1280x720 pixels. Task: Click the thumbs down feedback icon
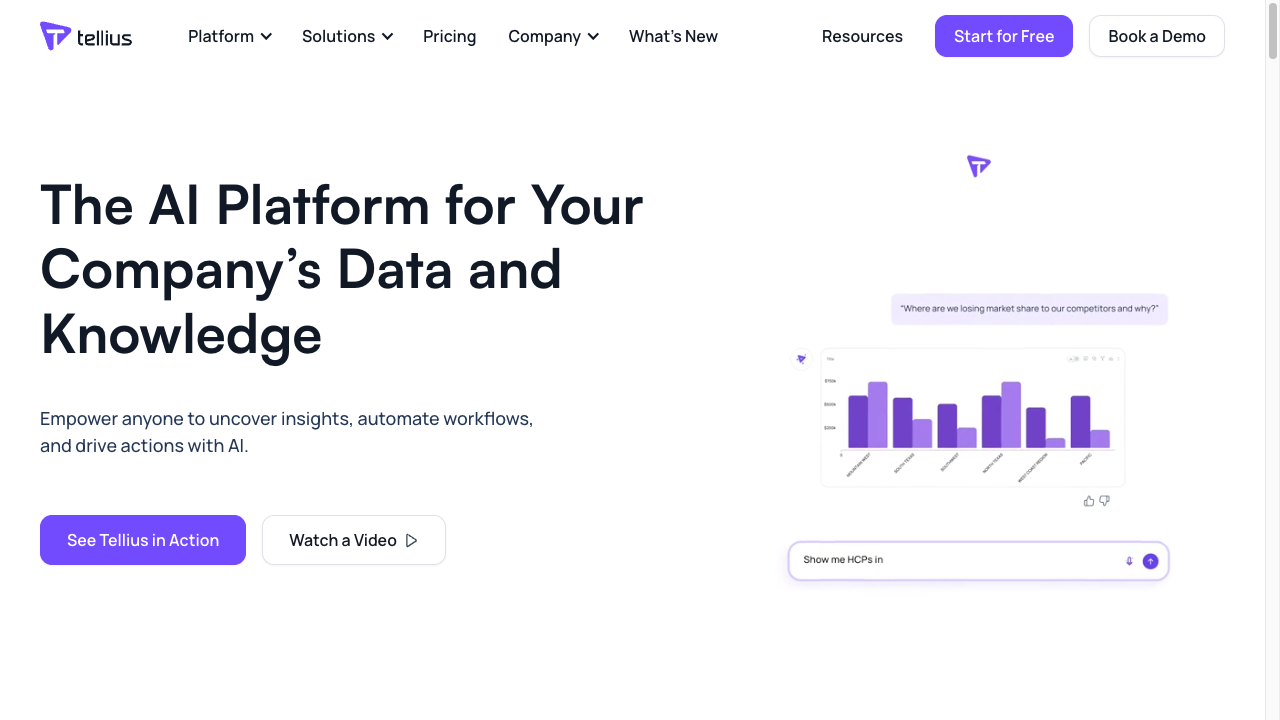1104,501
